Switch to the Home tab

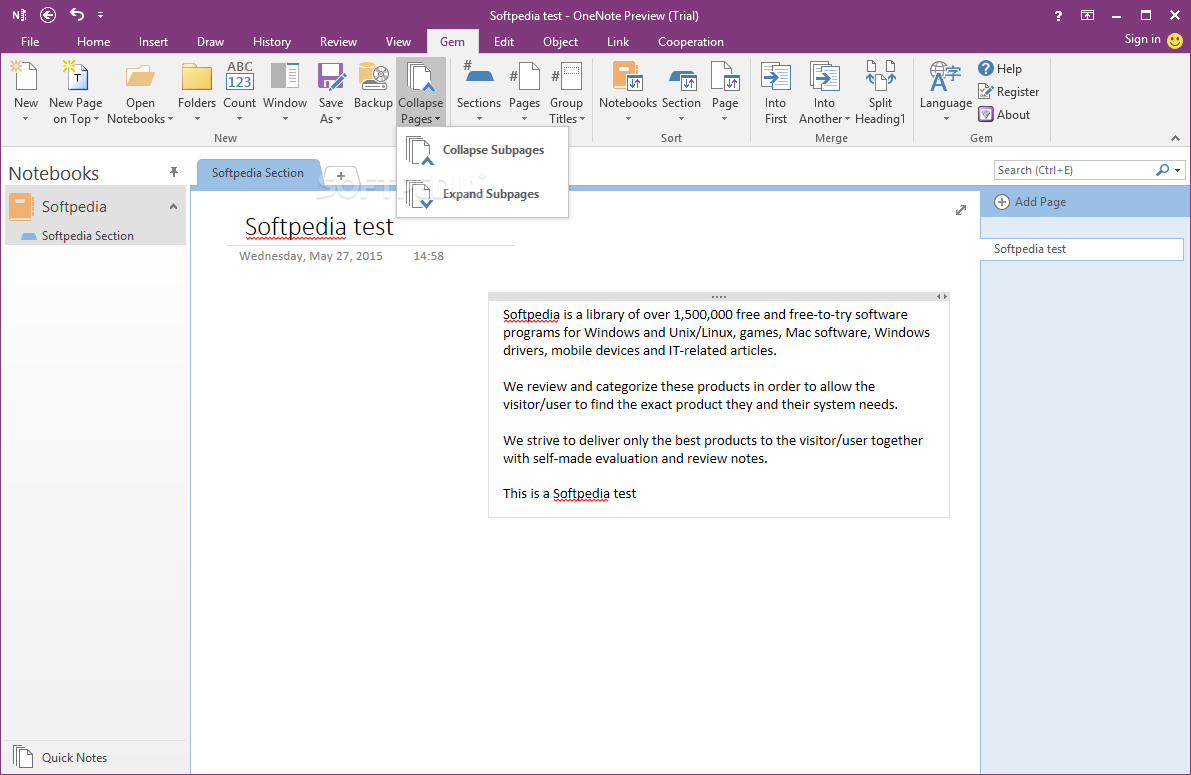[93, 42]
